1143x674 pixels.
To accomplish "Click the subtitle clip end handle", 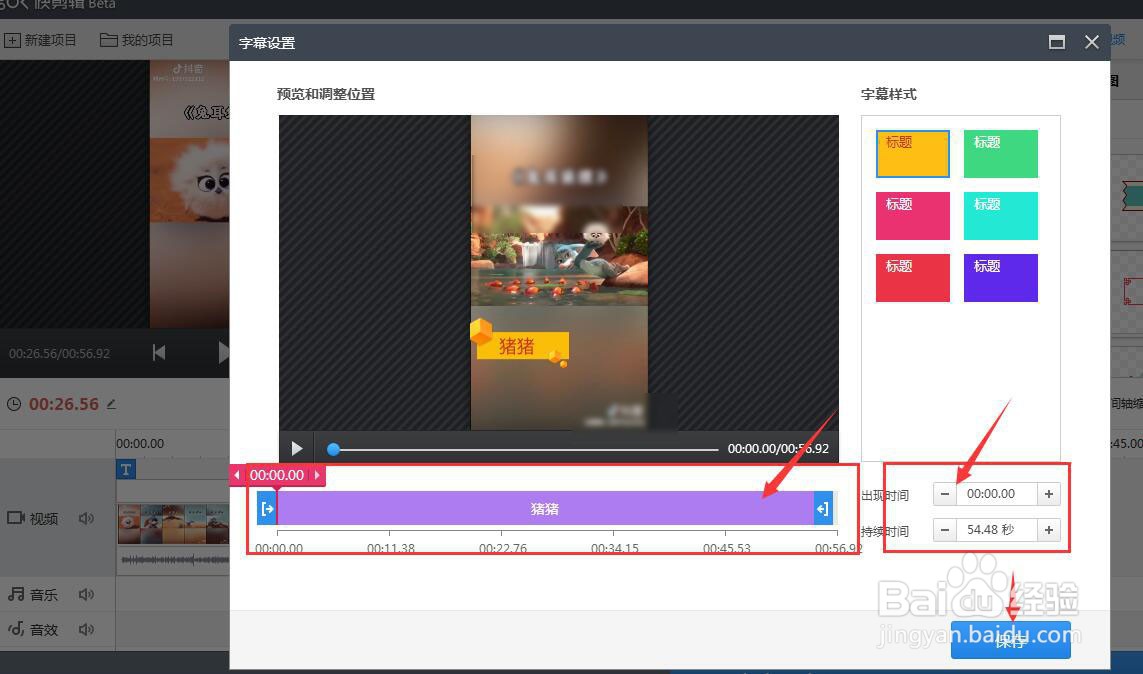I will (x=823, y=509).
